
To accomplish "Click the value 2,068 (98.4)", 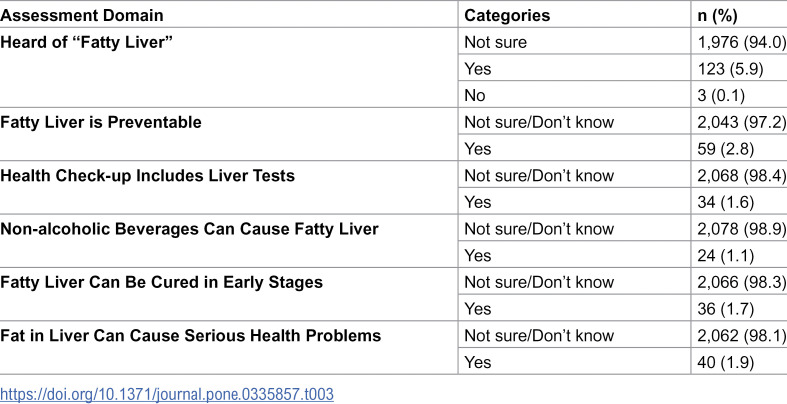I will coord(742,176).
